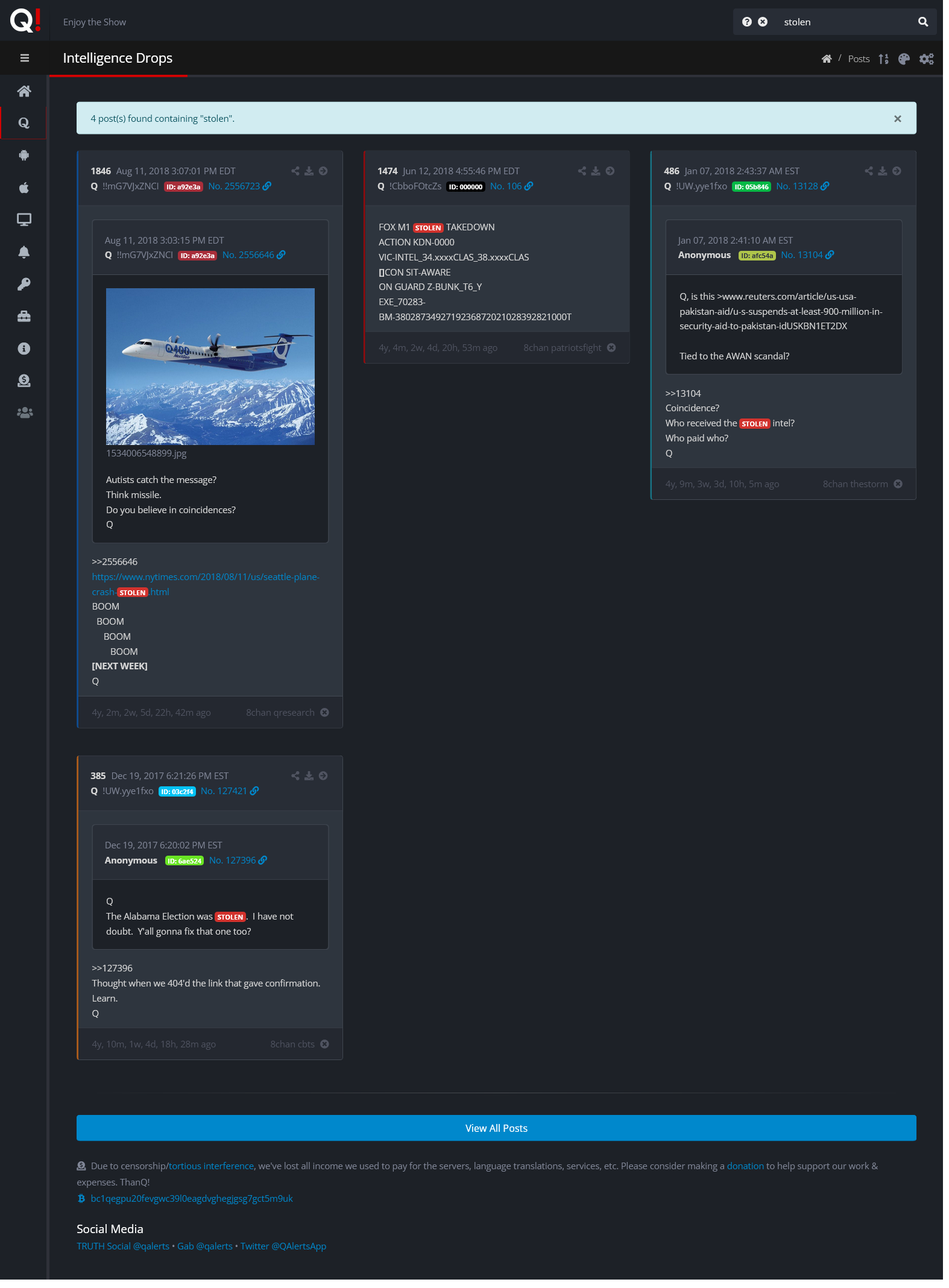This screenshot has width=949, height=1288.
Task: Open the Q400 airplane image
Action: coord(210,367)
